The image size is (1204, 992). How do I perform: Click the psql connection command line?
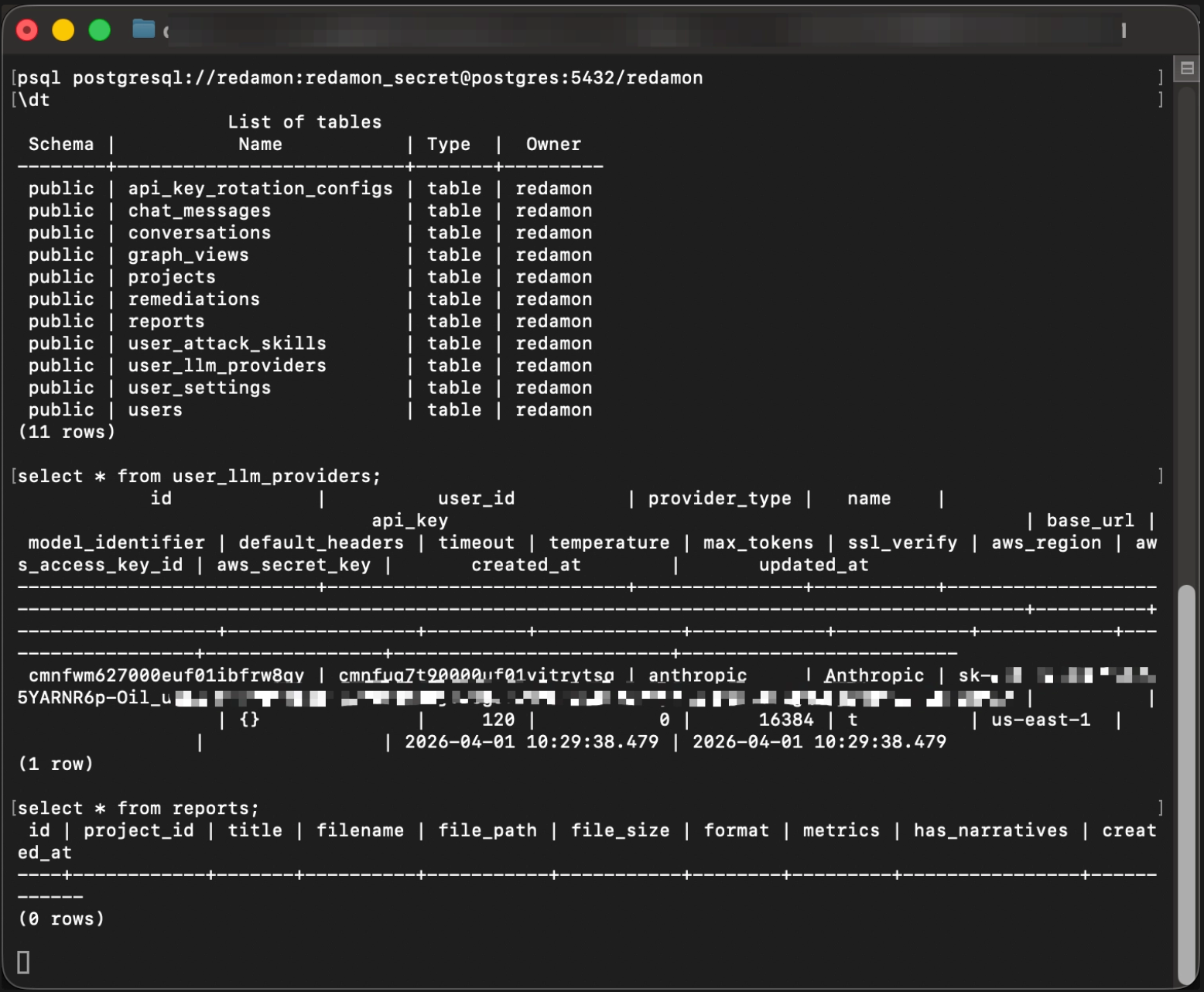point(360,78)
